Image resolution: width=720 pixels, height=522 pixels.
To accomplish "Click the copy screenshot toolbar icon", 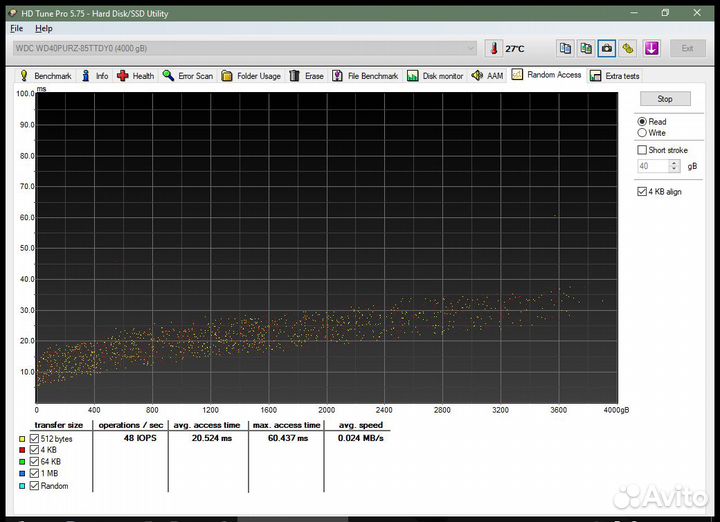I will tap(586, 48).
